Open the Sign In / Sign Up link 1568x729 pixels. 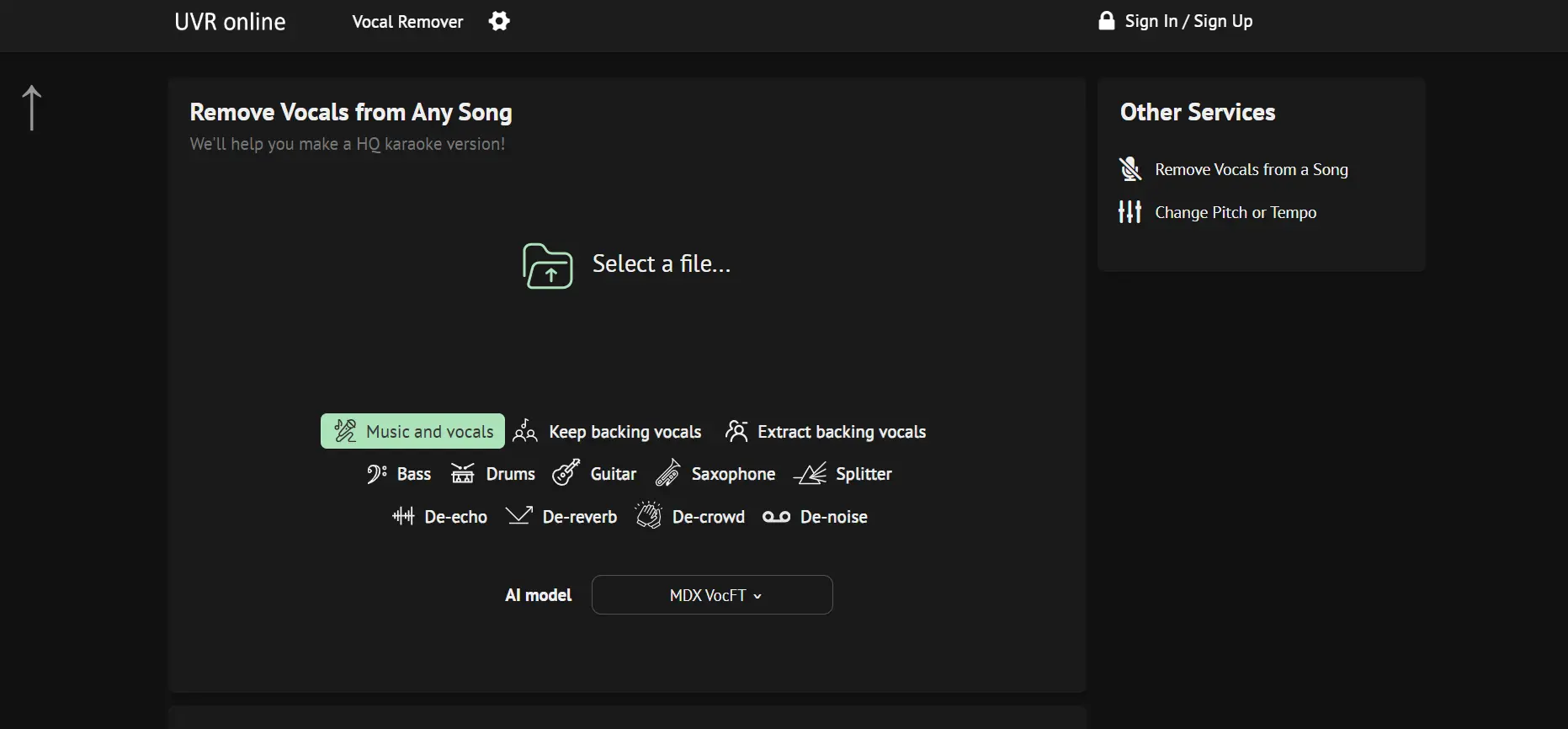[x=1176, y=21]
